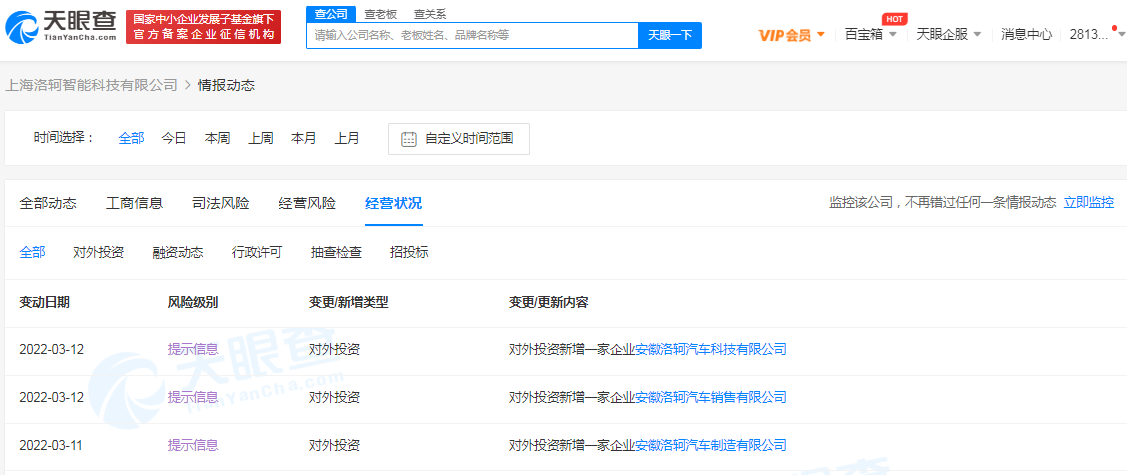Click the 变更/更新内容 column header
This screenshot has width=1127, height=475.
click(548, 303)
